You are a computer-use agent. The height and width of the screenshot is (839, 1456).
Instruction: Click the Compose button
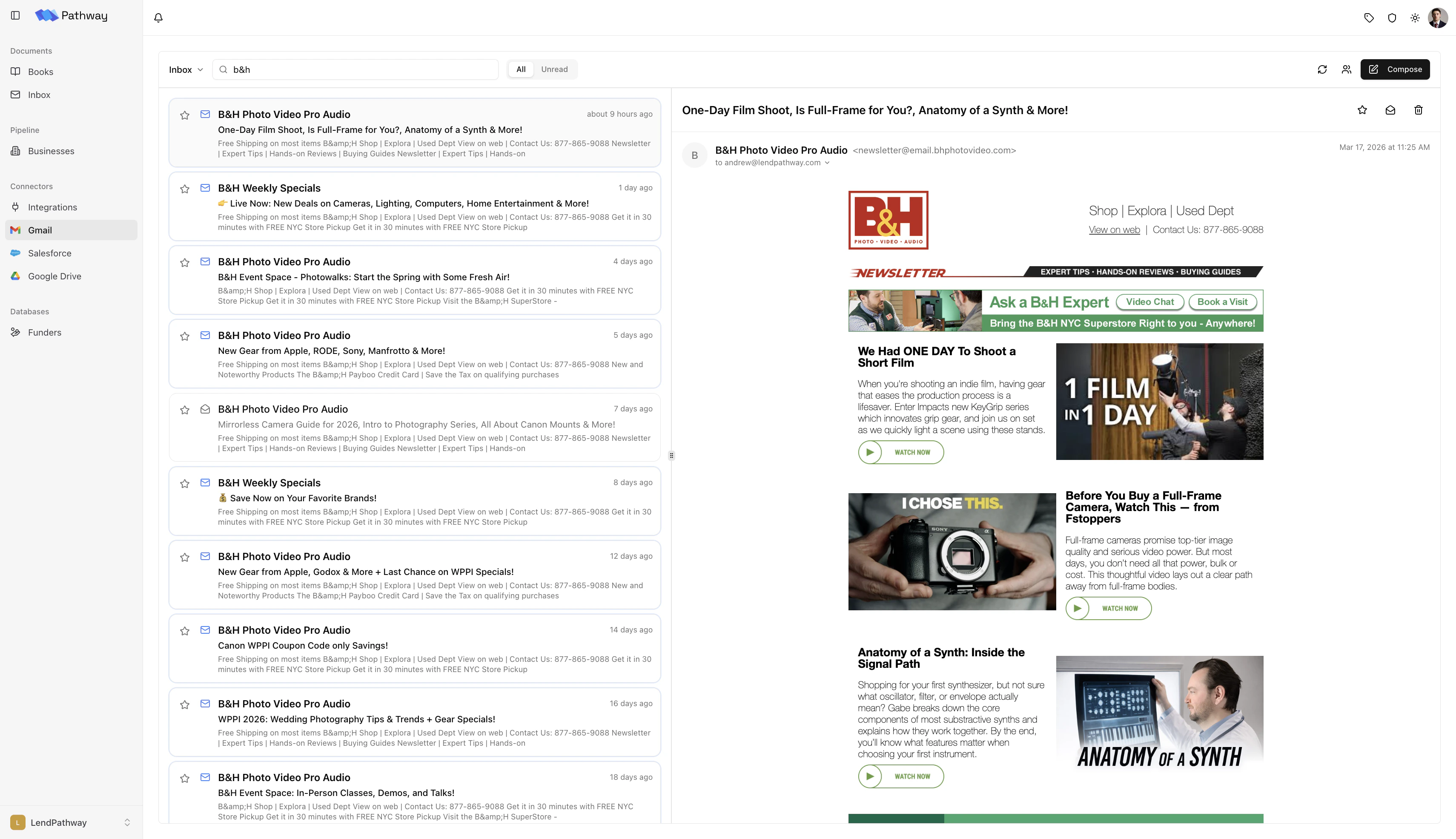(x=1395, y=69)
